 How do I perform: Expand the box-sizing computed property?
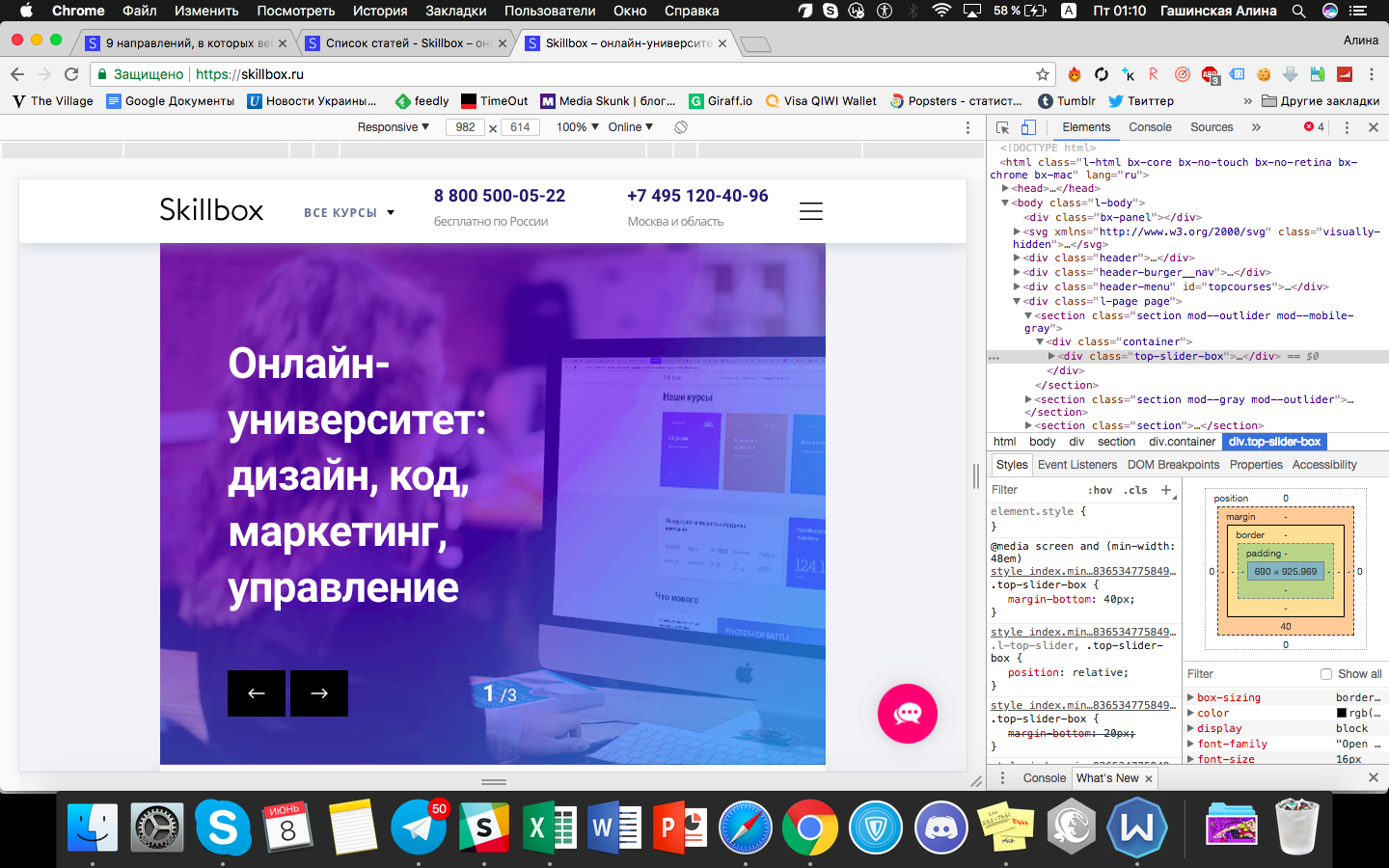coord(1191,697)
